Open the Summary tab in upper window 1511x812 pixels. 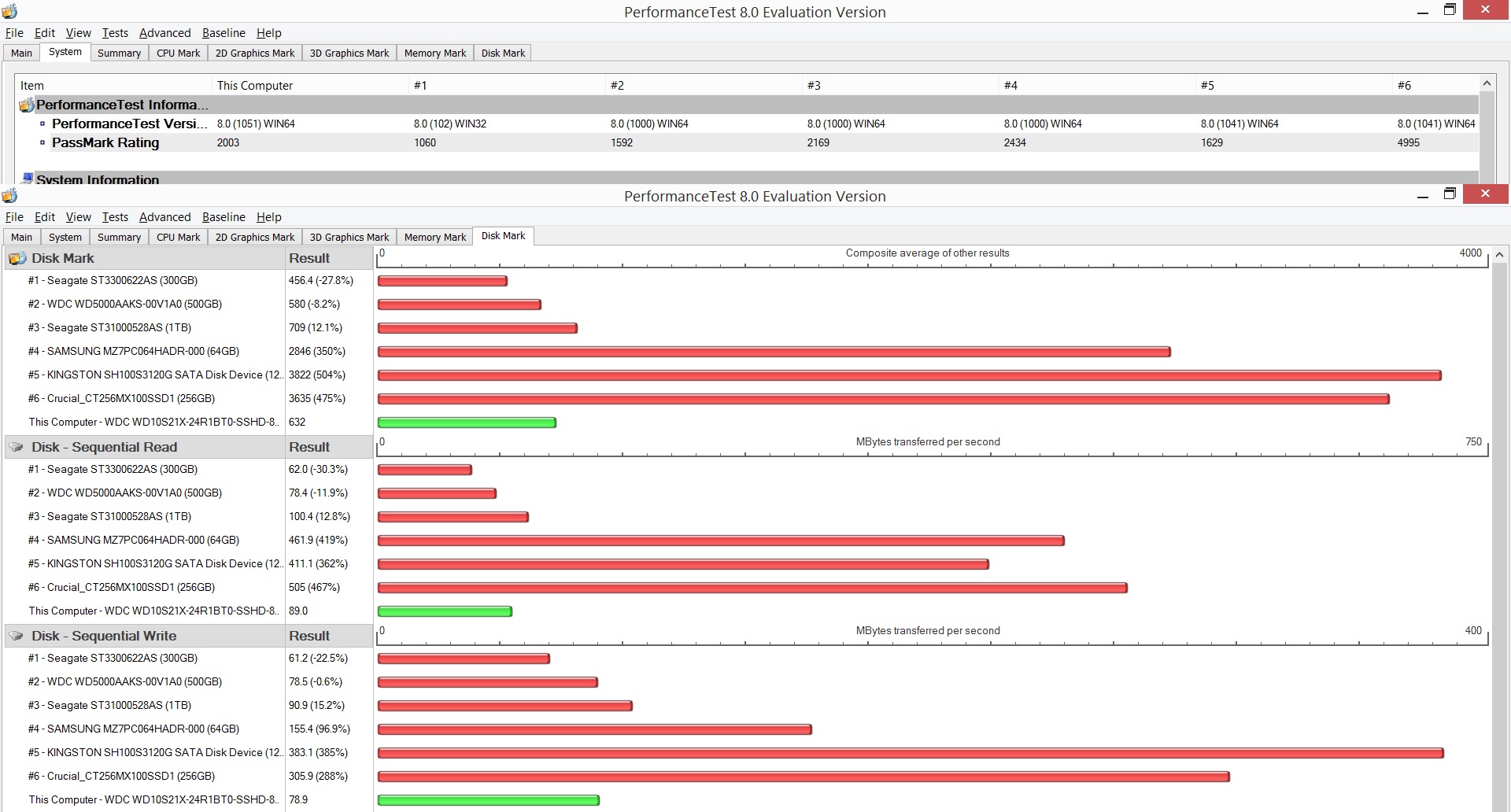(x=119, y=53)
